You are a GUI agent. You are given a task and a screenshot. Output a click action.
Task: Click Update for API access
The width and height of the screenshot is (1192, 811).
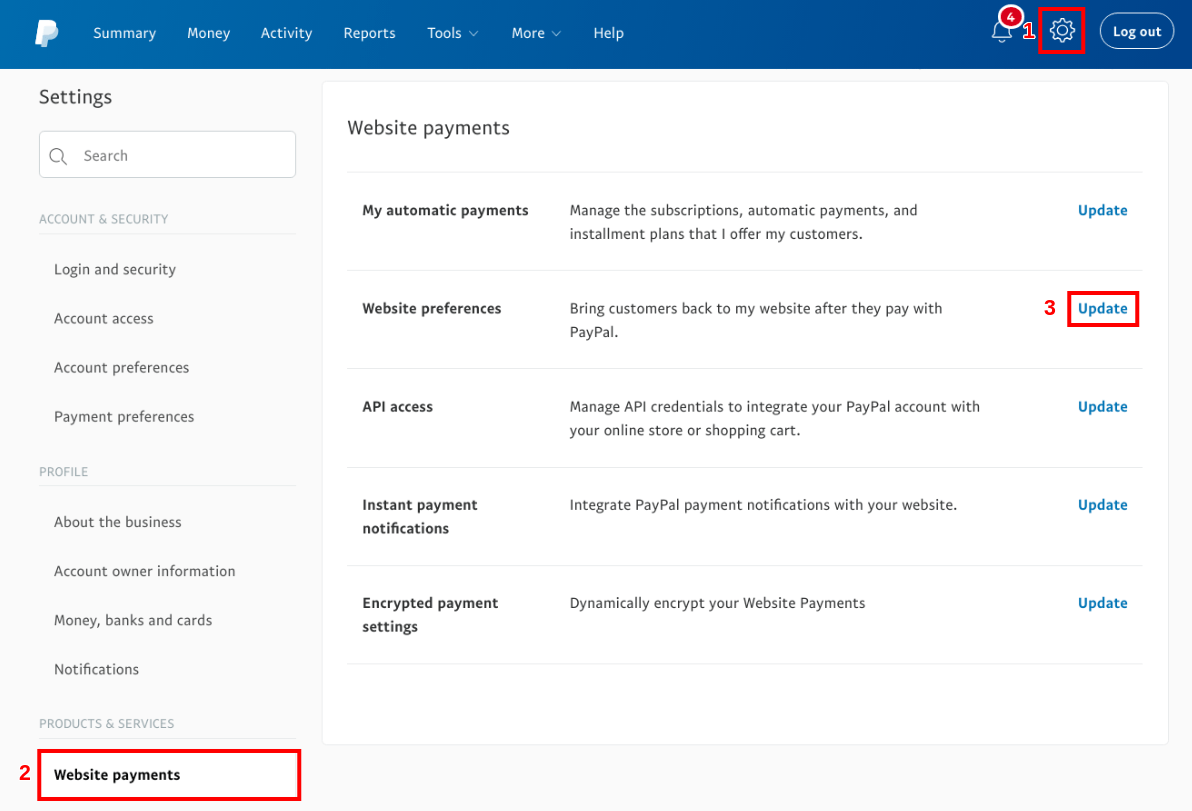(1102, 407)
